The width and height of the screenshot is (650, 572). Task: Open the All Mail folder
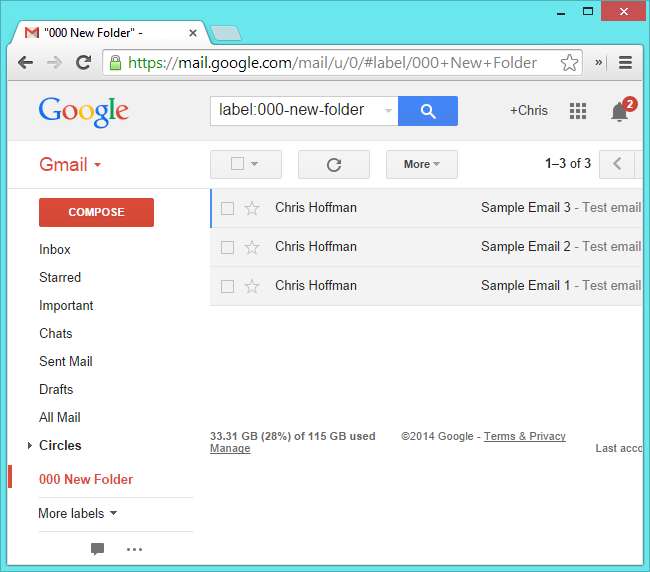click(x=60, y=417)
